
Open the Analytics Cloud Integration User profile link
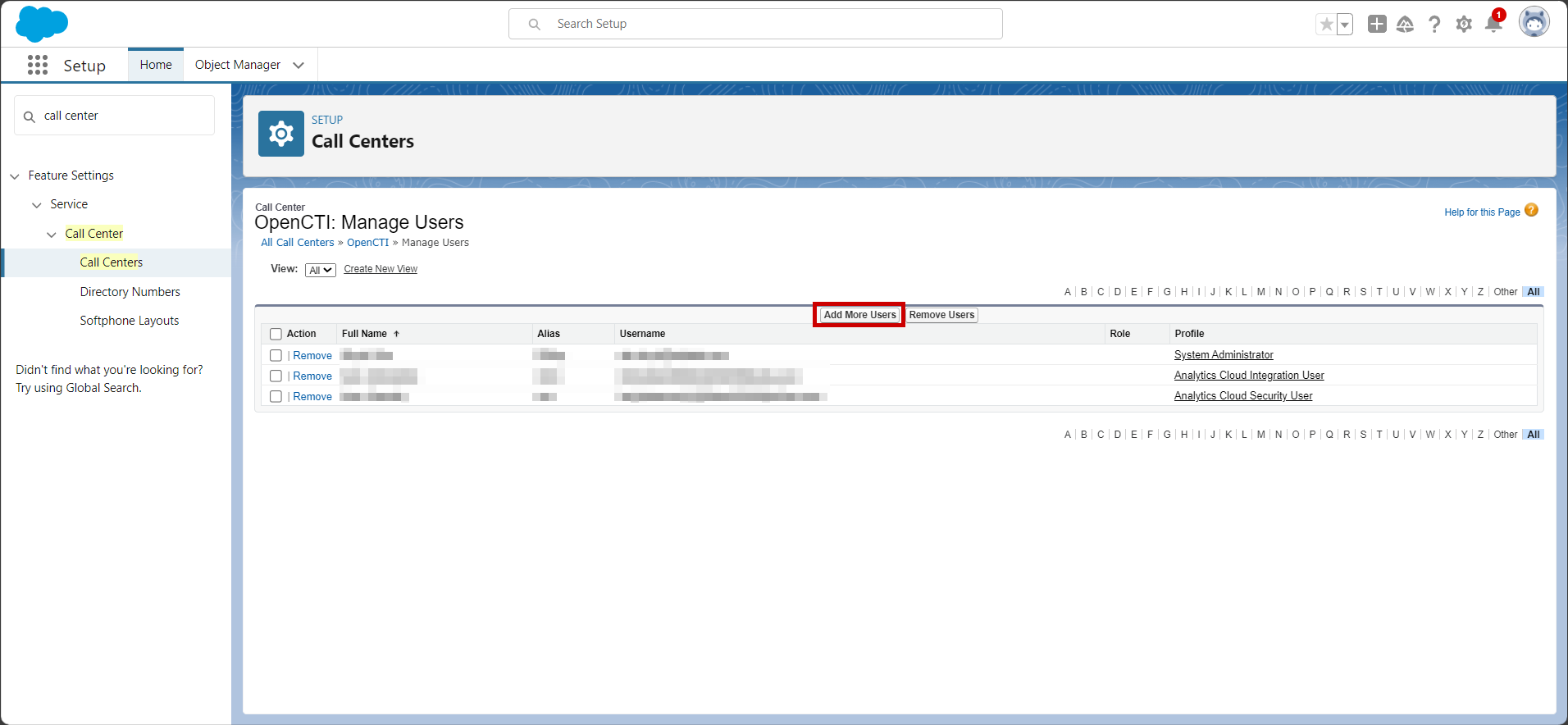(x=1249, y=376)
